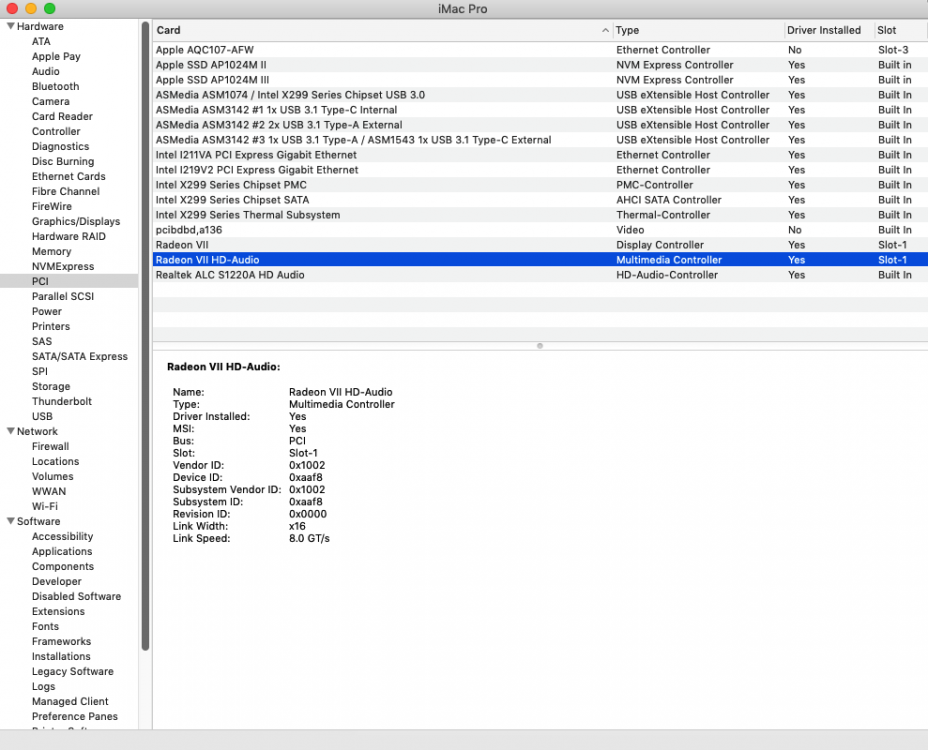Screen dimensions: 928x750
Task: Sort by the Type column header
Action: coord(627,30)
